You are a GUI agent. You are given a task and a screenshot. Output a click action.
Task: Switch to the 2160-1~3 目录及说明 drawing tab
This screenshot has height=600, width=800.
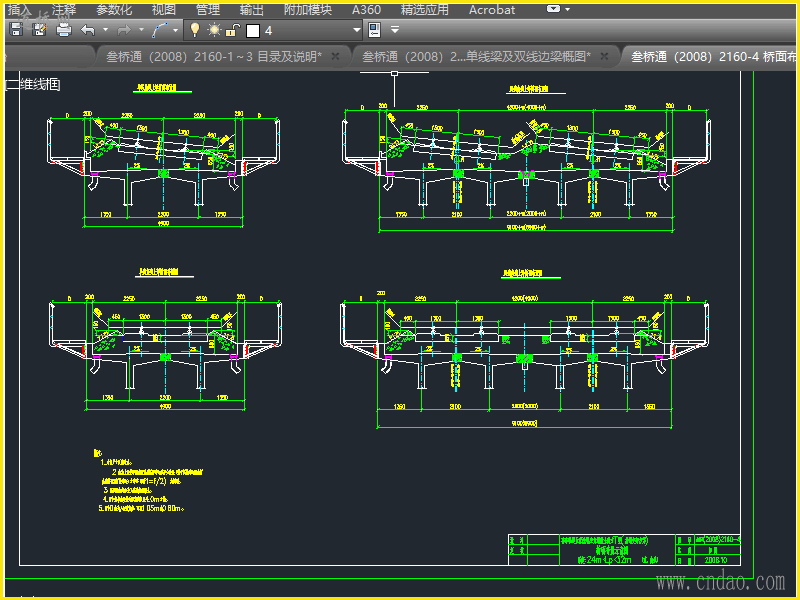pyautogui.click(x=213, y=57)
